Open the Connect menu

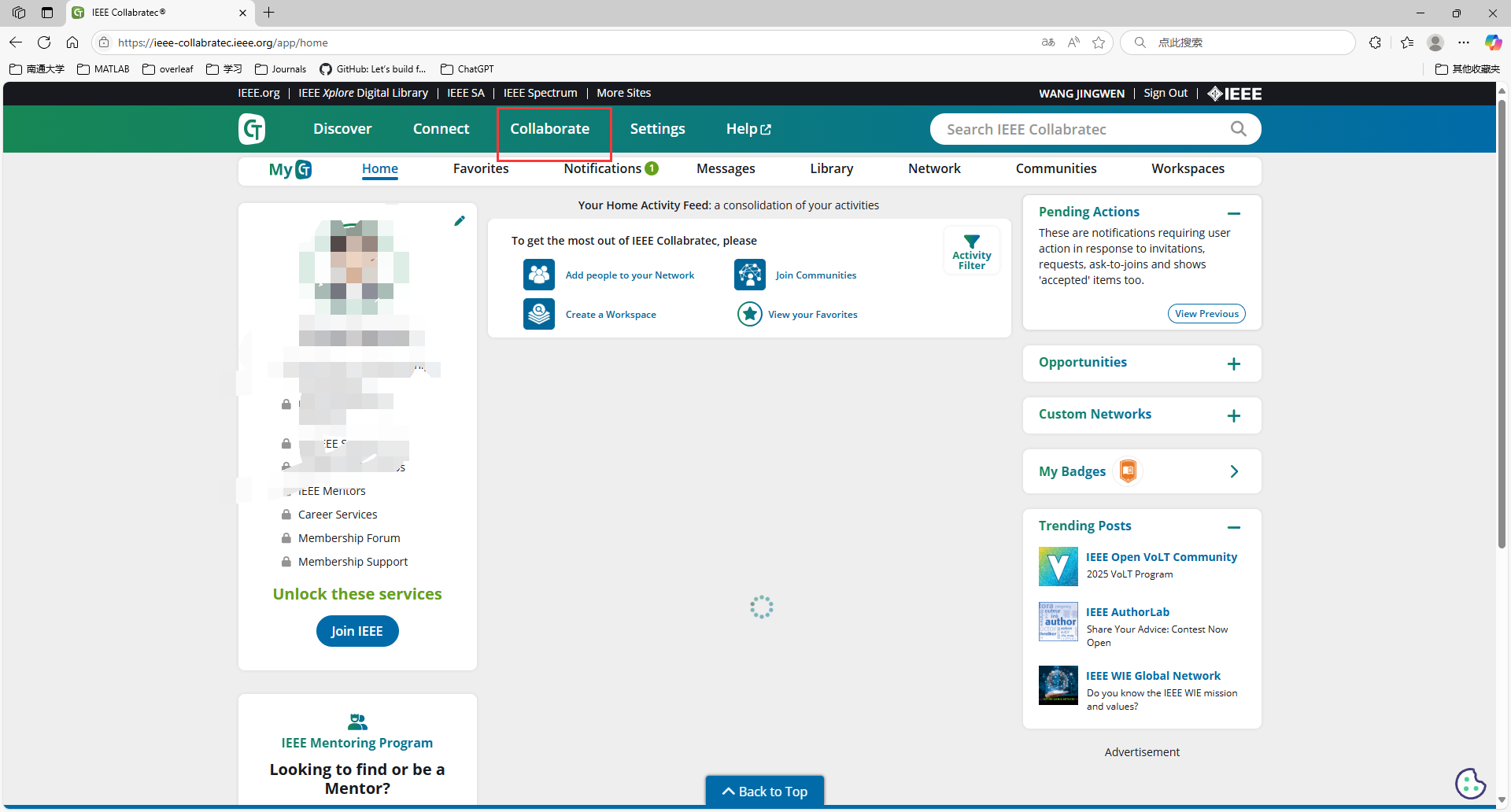(x=441, y=129)
